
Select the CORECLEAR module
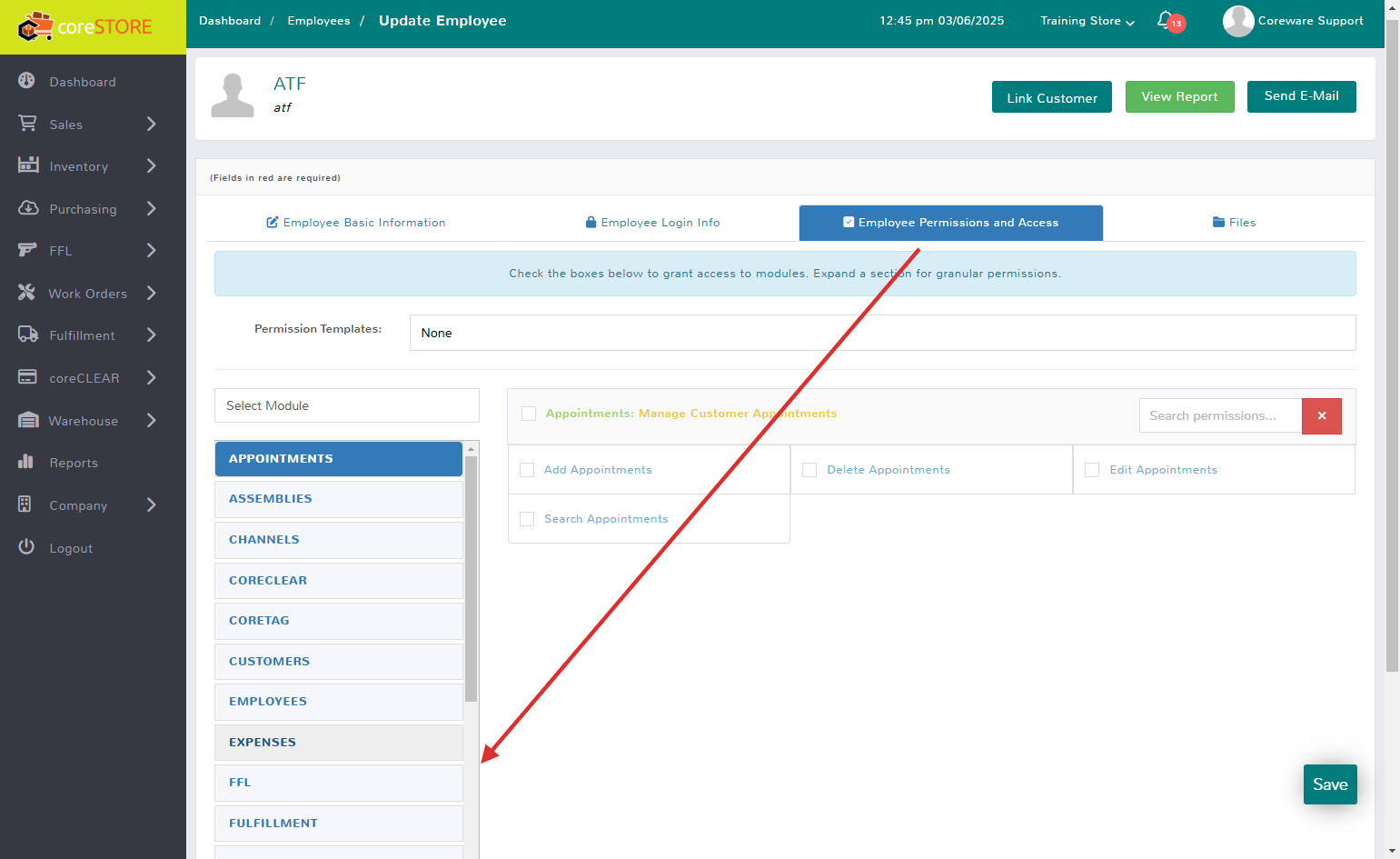click(339, 581)
